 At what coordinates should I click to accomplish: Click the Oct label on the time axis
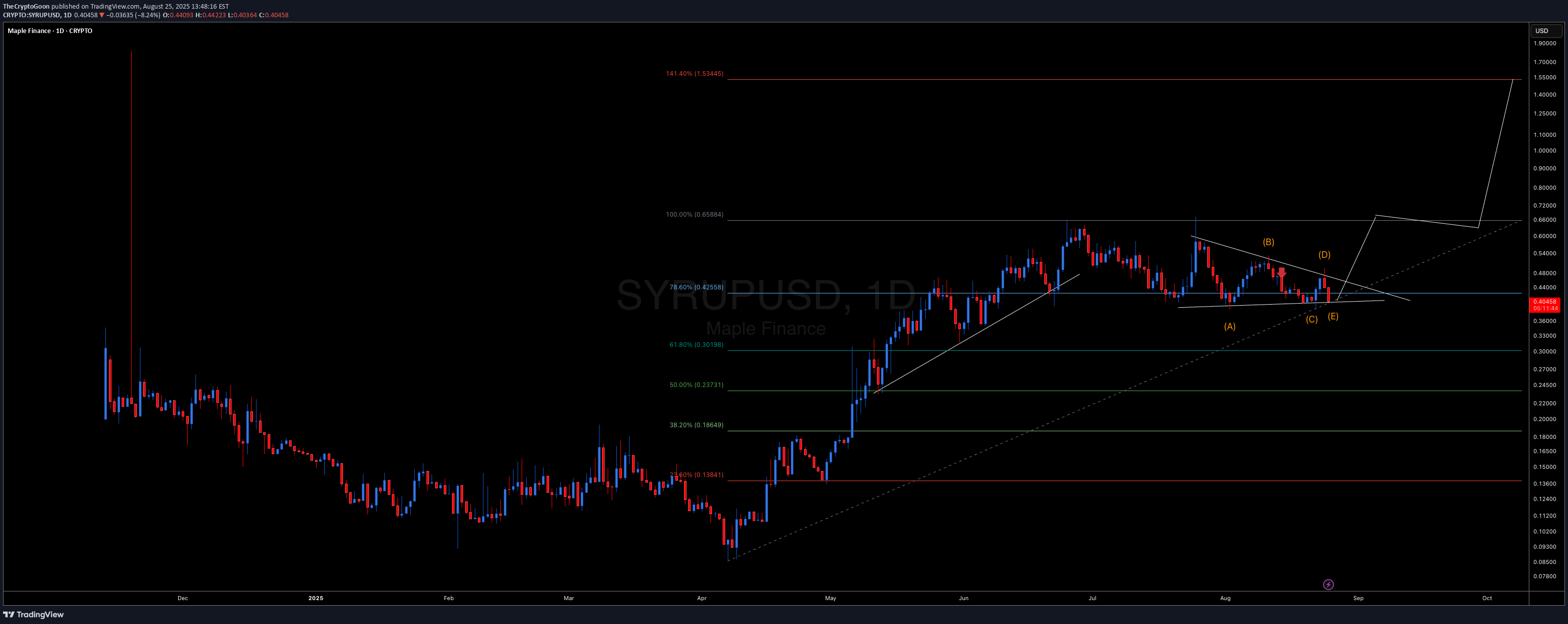(1487, 599)
